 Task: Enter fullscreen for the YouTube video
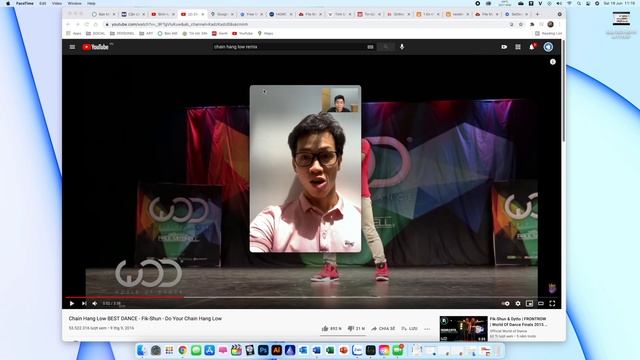552,304
